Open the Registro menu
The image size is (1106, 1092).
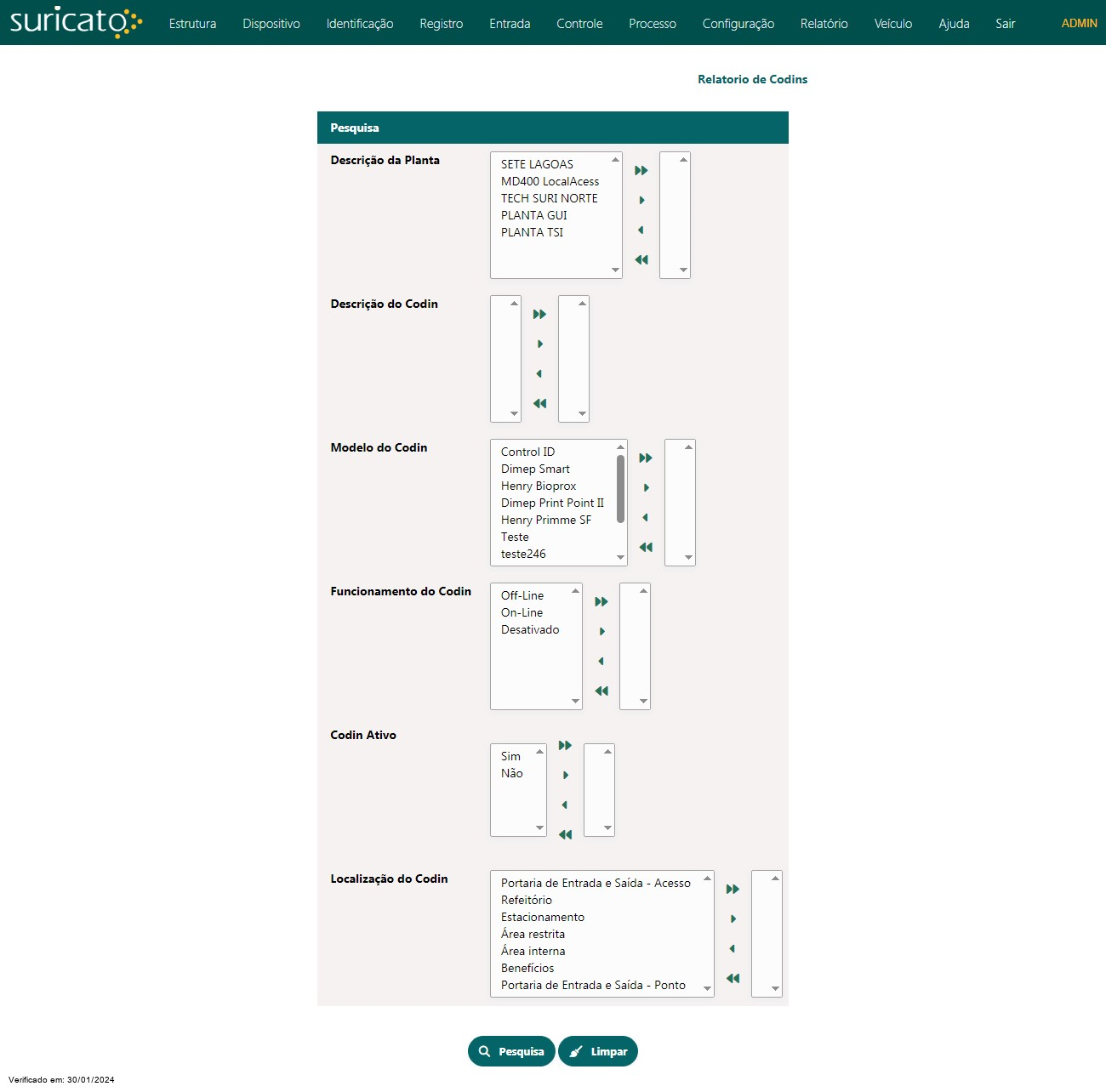442,24
